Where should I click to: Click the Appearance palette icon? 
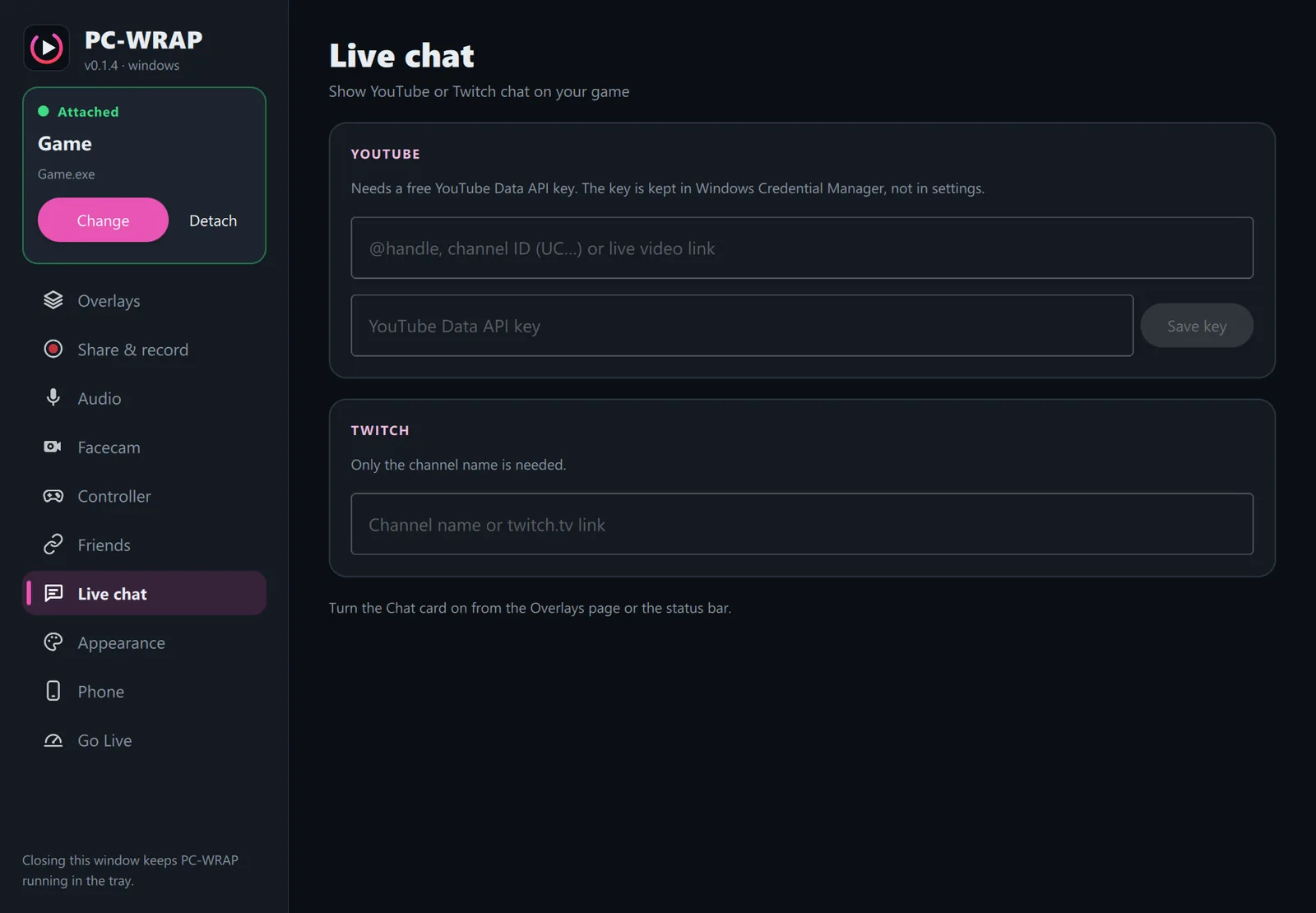click(x=53, y=642)
